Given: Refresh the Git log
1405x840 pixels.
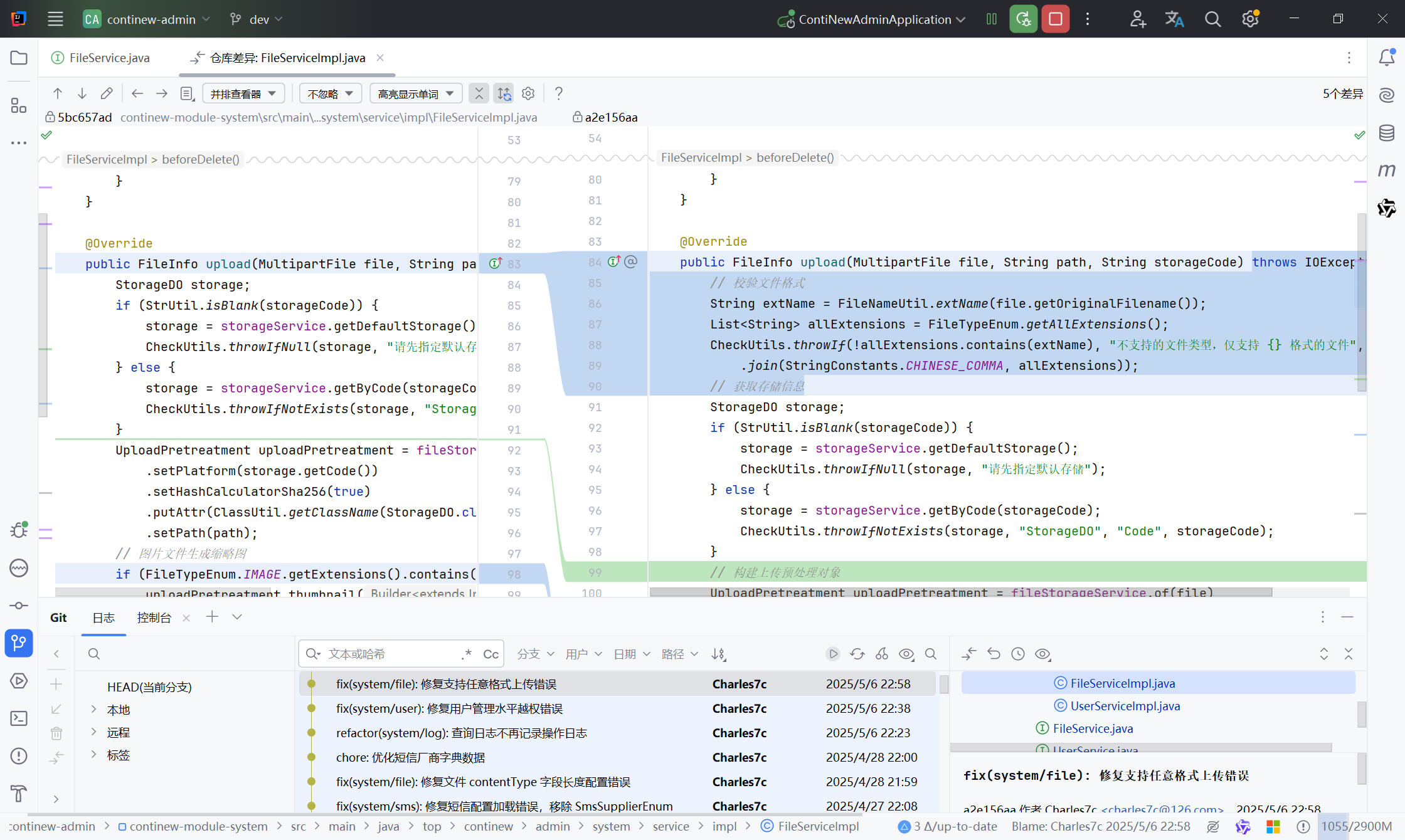Looking at the screenshot, I should (x=857, y=654).
